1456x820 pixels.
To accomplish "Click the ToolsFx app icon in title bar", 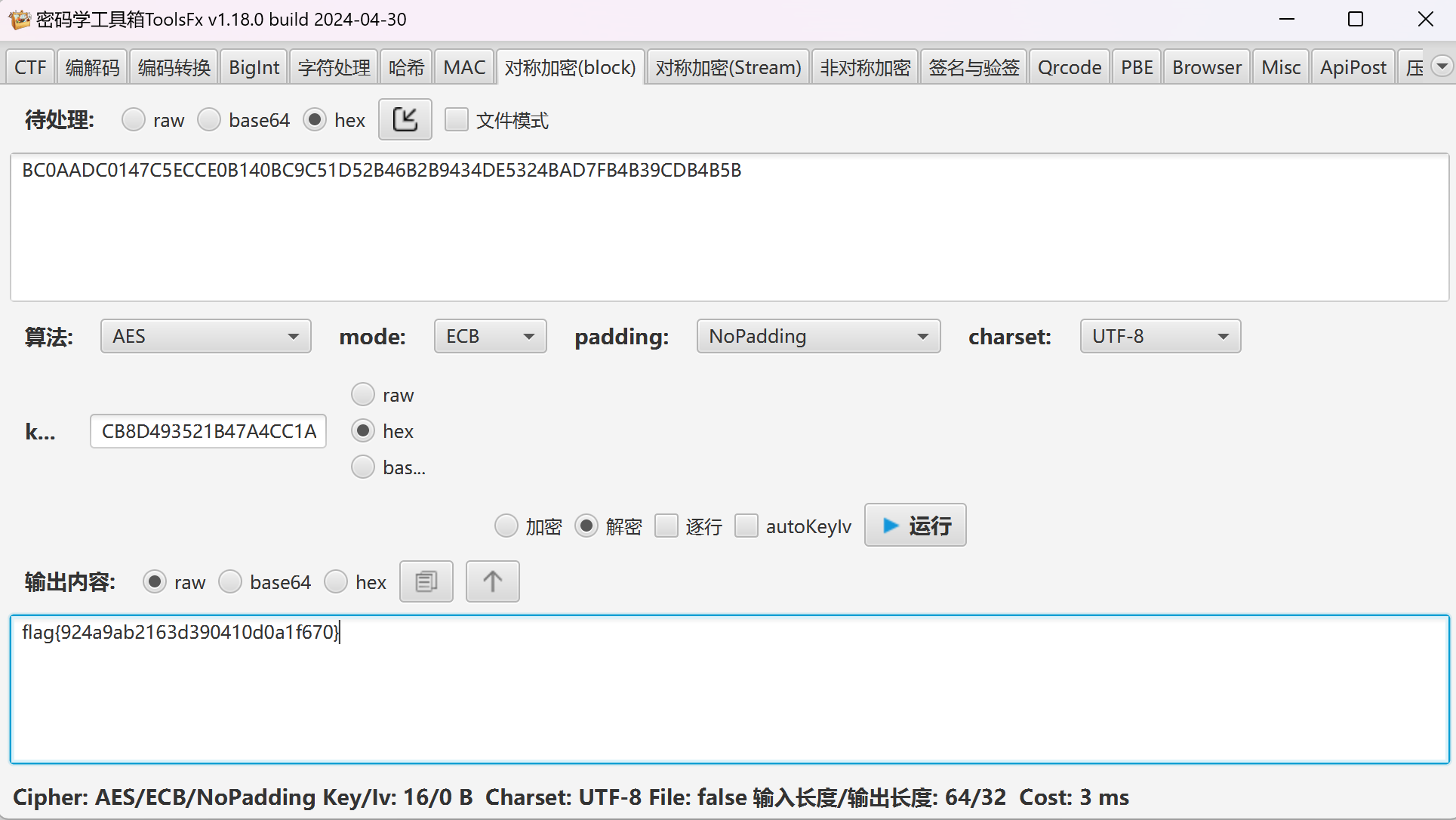I will coord(19,20).
